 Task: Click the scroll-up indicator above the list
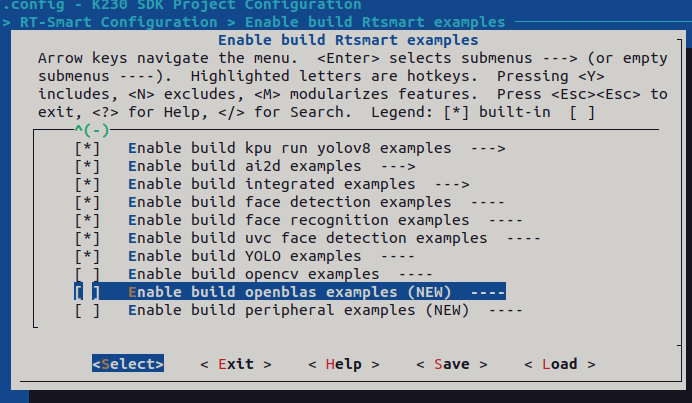tap(91, 130)
